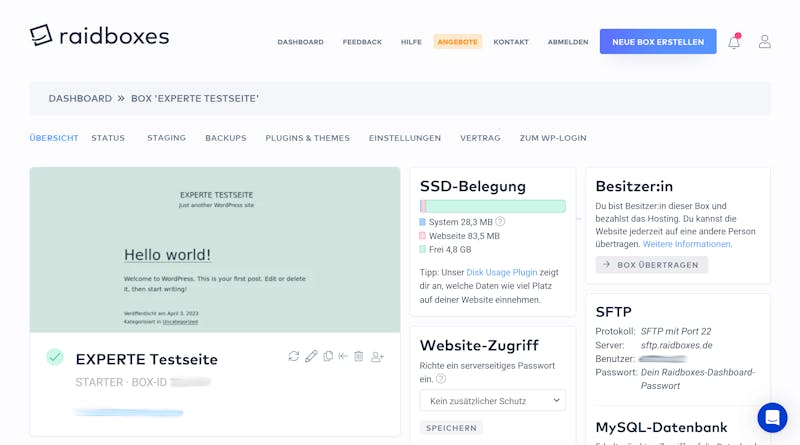800x445 pixels.
Task: Open the highlighted Angebote item
Action: 458,42
